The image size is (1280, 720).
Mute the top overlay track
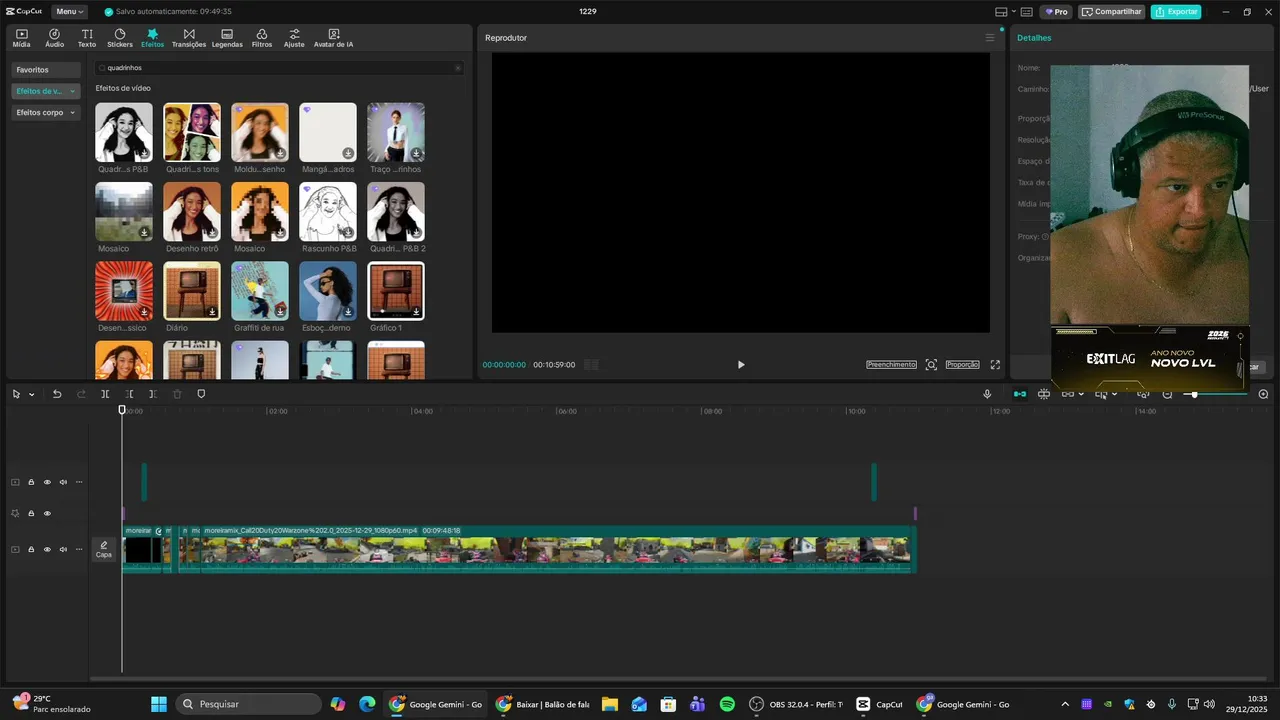(x=63, y=482)
